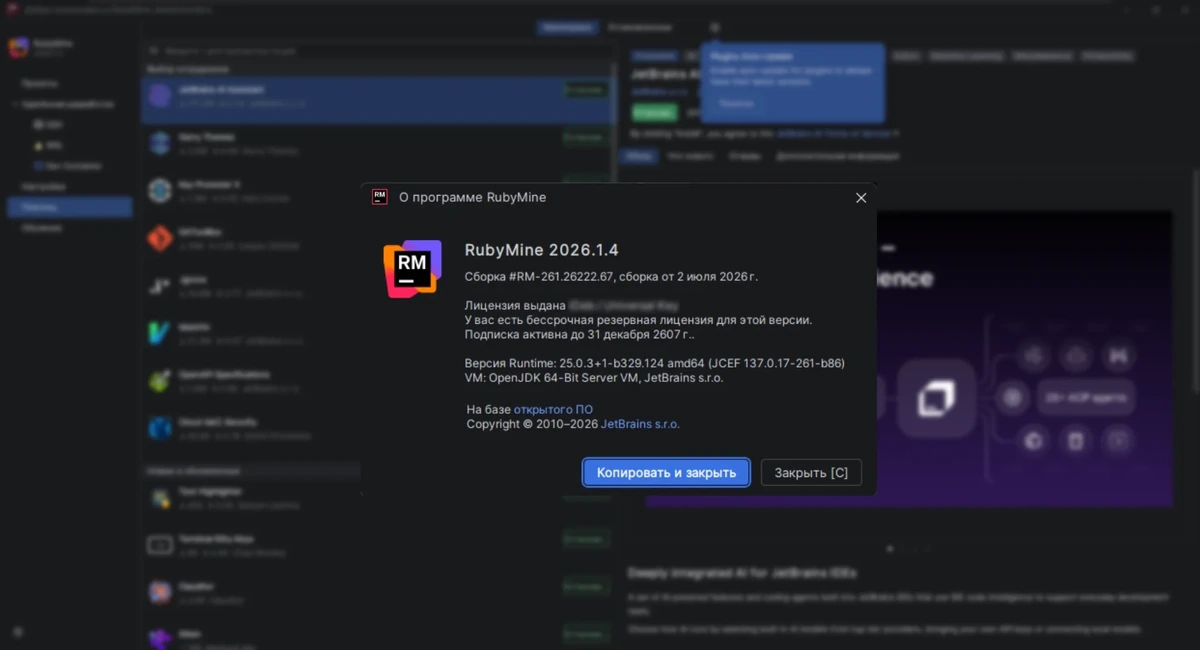Click the О программе RubyMine title text

click(x=472, y=197)
